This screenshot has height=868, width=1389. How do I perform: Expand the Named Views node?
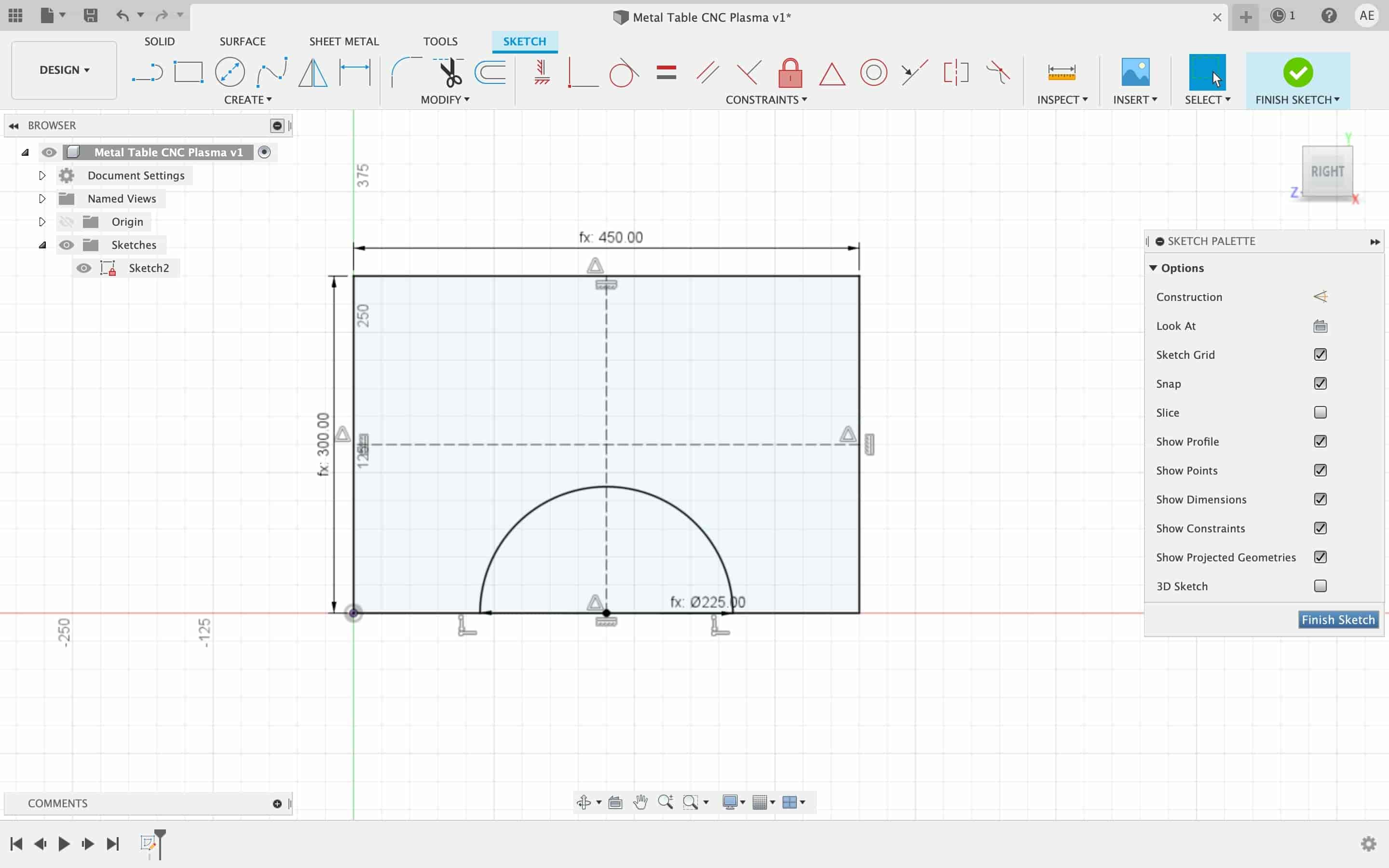(42, 199)
